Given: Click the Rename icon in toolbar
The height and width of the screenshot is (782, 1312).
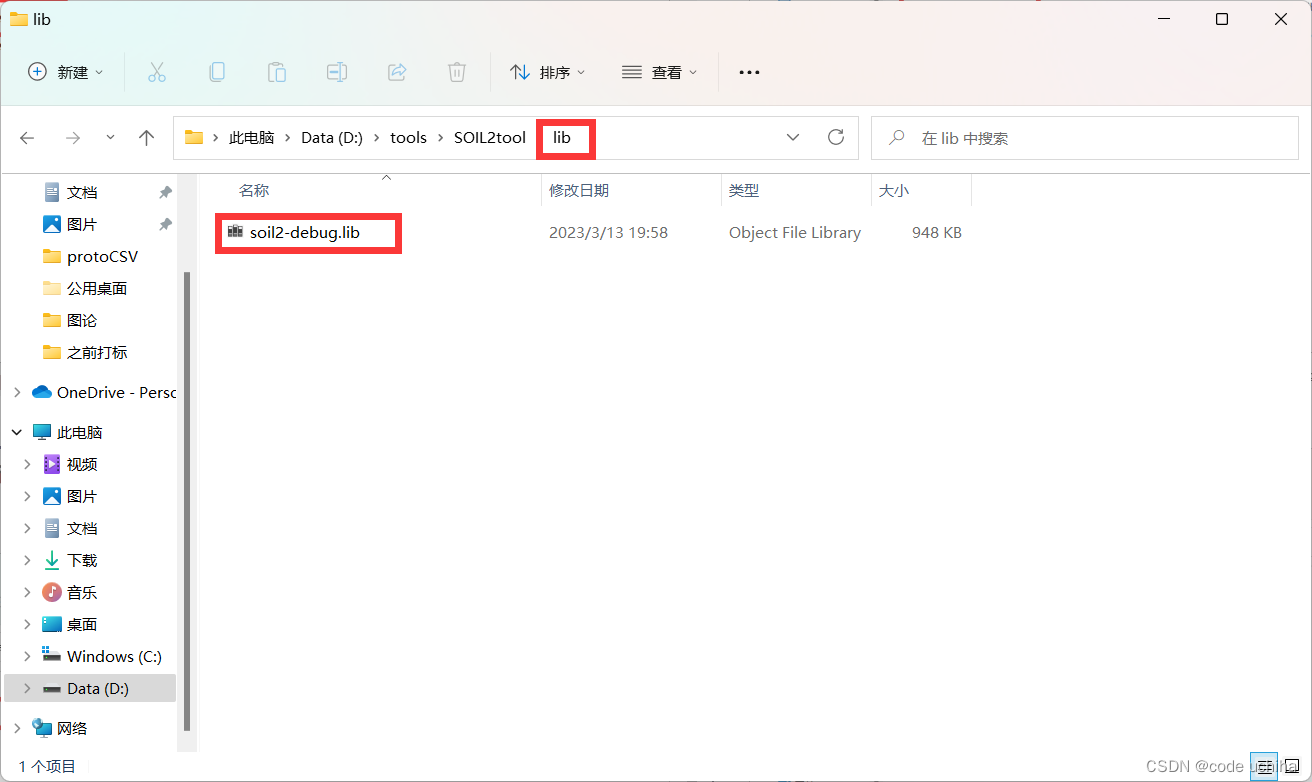Looking at the screenshot, I should tap(337, 72).
